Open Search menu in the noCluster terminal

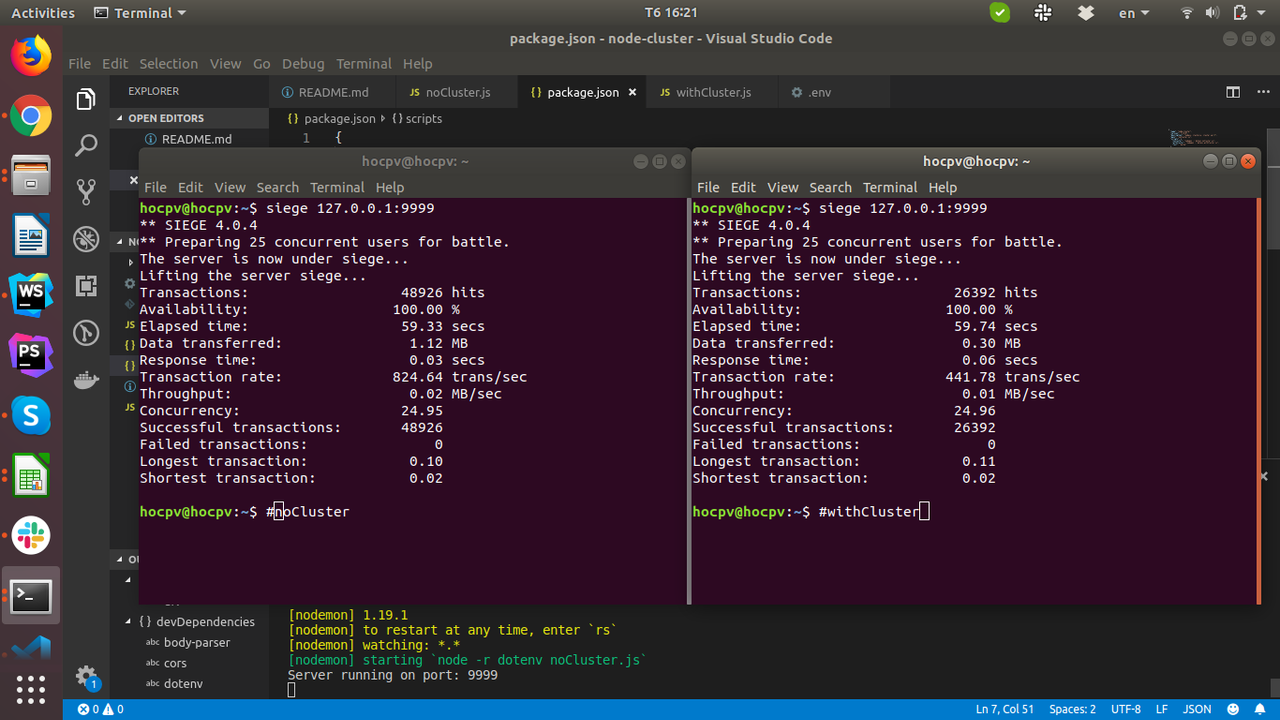(277, 187)
